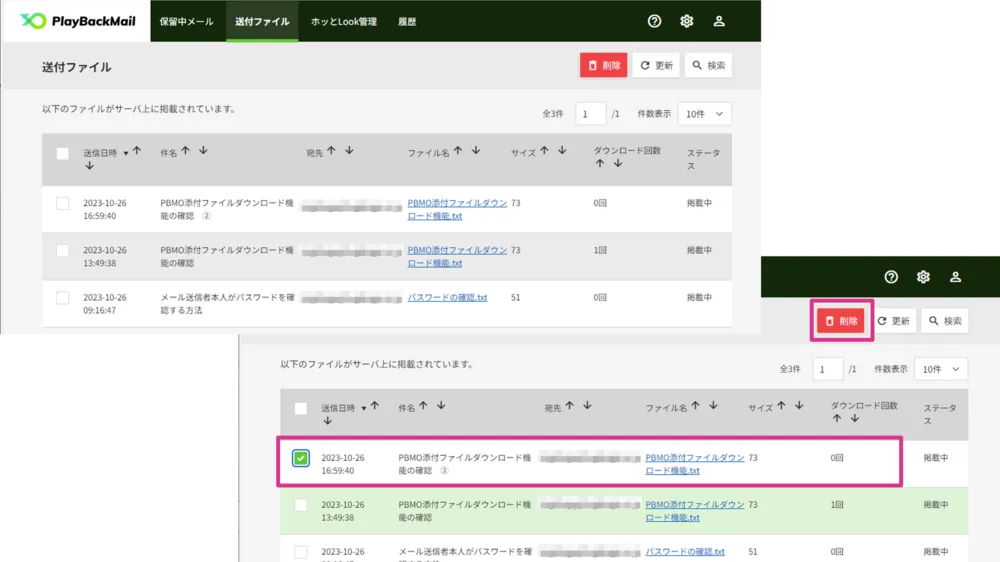Image resolution: width=1000 pixels, height=562 pixels.
Task: Open settings gear in the lower screenshot header
Action: click(x=923, y=277)
